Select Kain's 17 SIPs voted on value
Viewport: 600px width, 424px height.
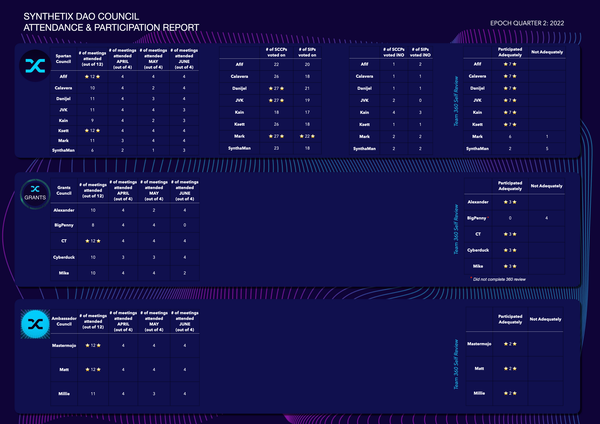(x=307, y=112)
